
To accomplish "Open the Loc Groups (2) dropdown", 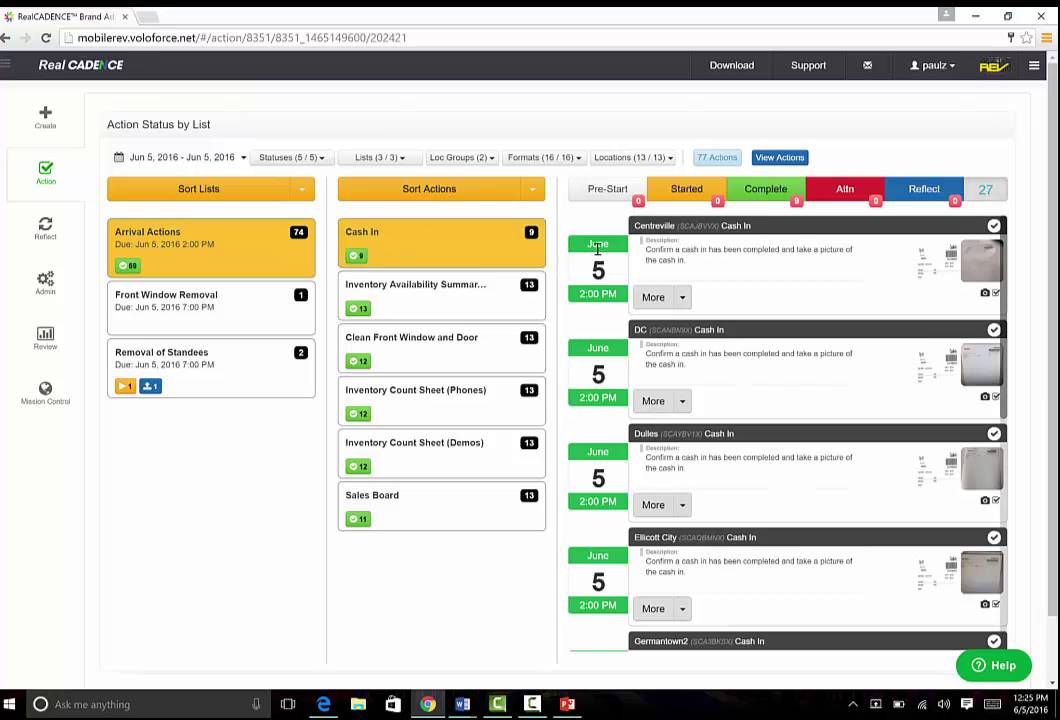I will pyautogui.click(x=462, y=158).
